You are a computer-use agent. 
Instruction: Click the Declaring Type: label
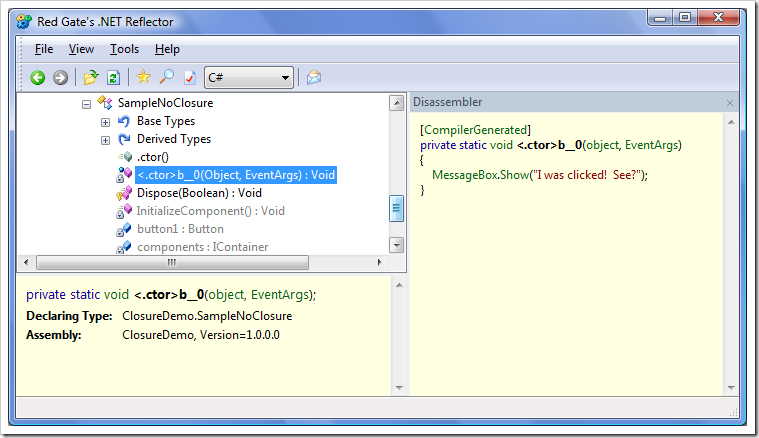coord(69,316)
